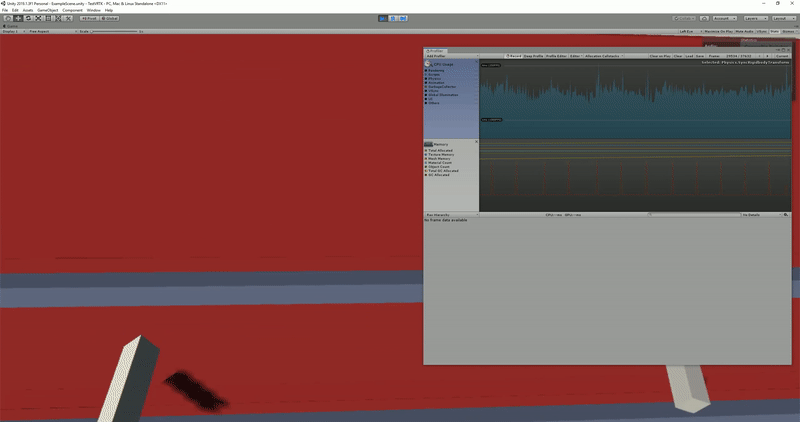
Task: Click the Profiler search field
Action: [x=694, y=215]
